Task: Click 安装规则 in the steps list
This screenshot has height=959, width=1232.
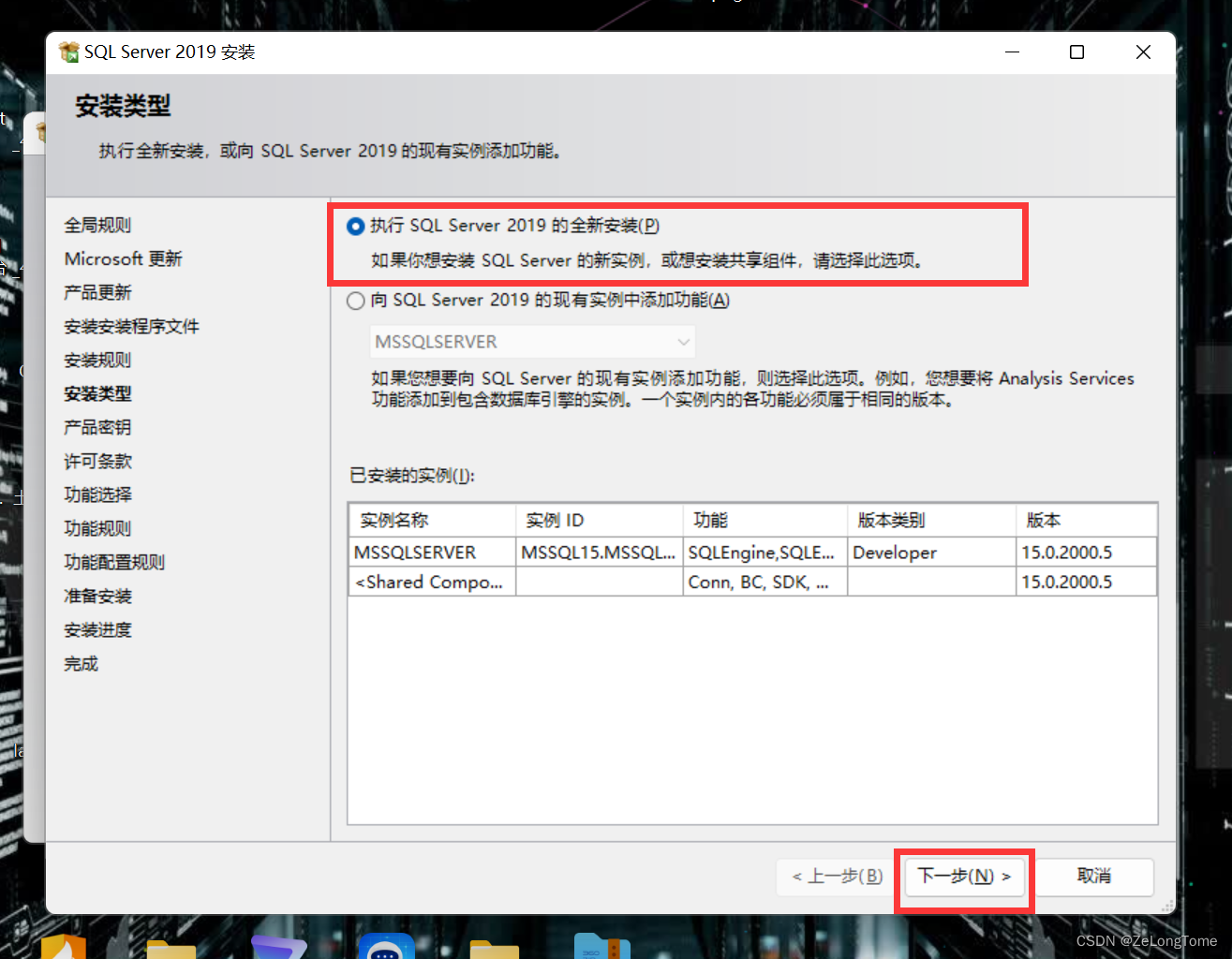Action: (x=97, y=361)
